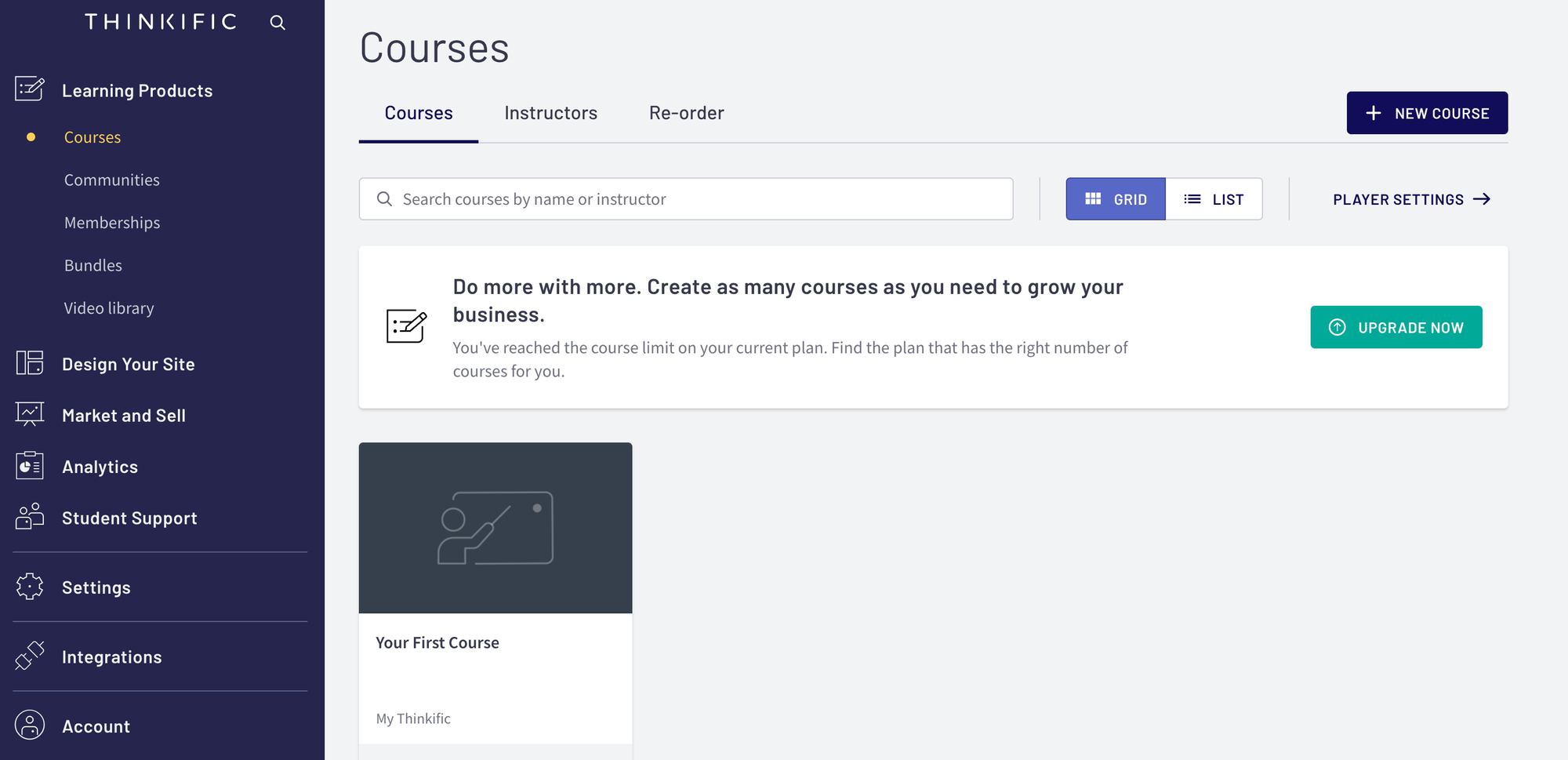
Task: Open Settings using the gear icon
Action: pos(29,587)
